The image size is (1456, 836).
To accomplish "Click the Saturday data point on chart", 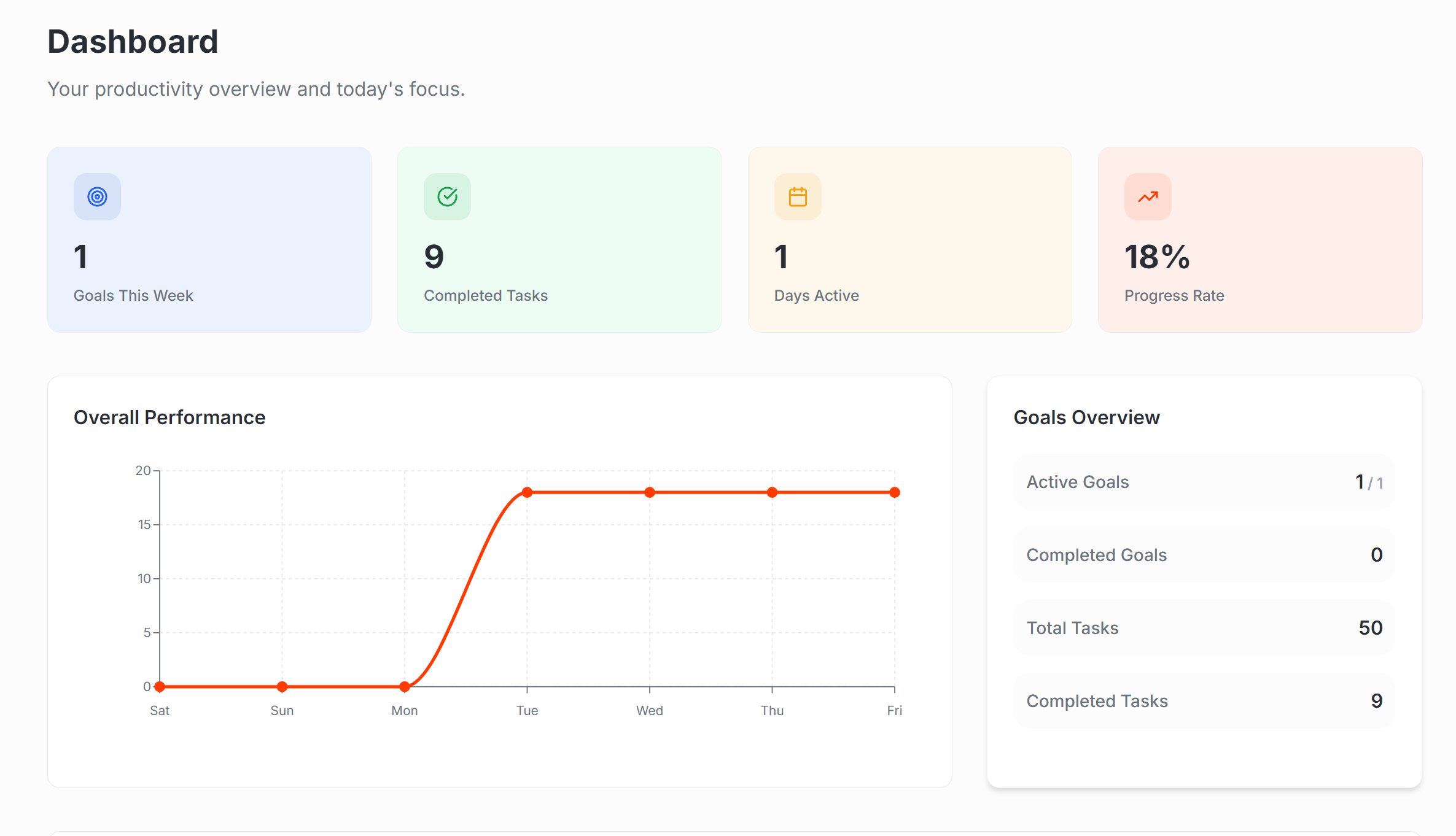I will click(160, 686).
